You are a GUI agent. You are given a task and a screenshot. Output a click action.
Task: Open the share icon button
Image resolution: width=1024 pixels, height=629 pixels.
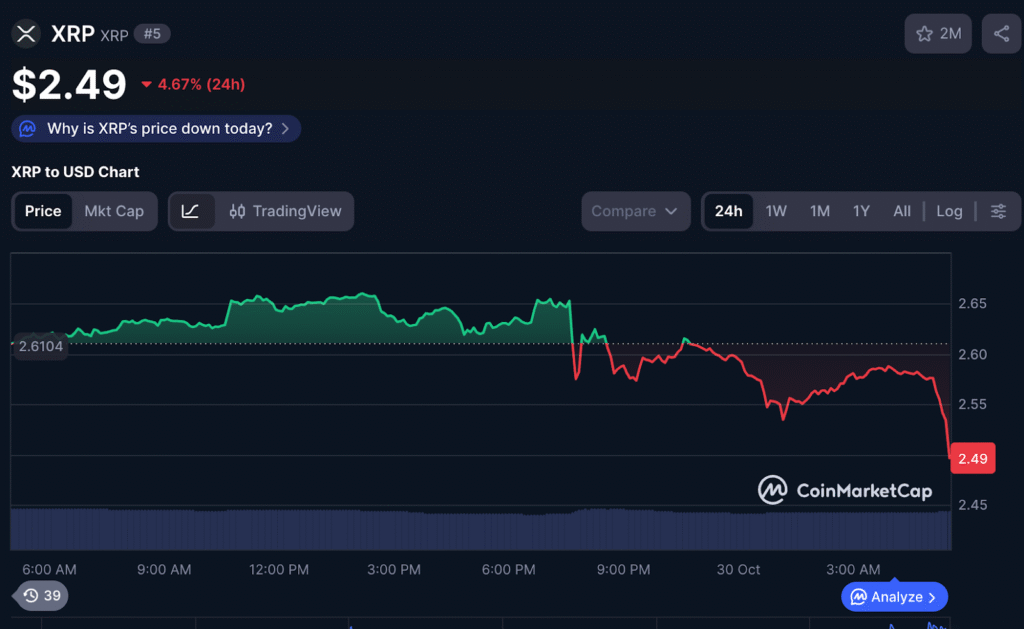point(1001,34)
